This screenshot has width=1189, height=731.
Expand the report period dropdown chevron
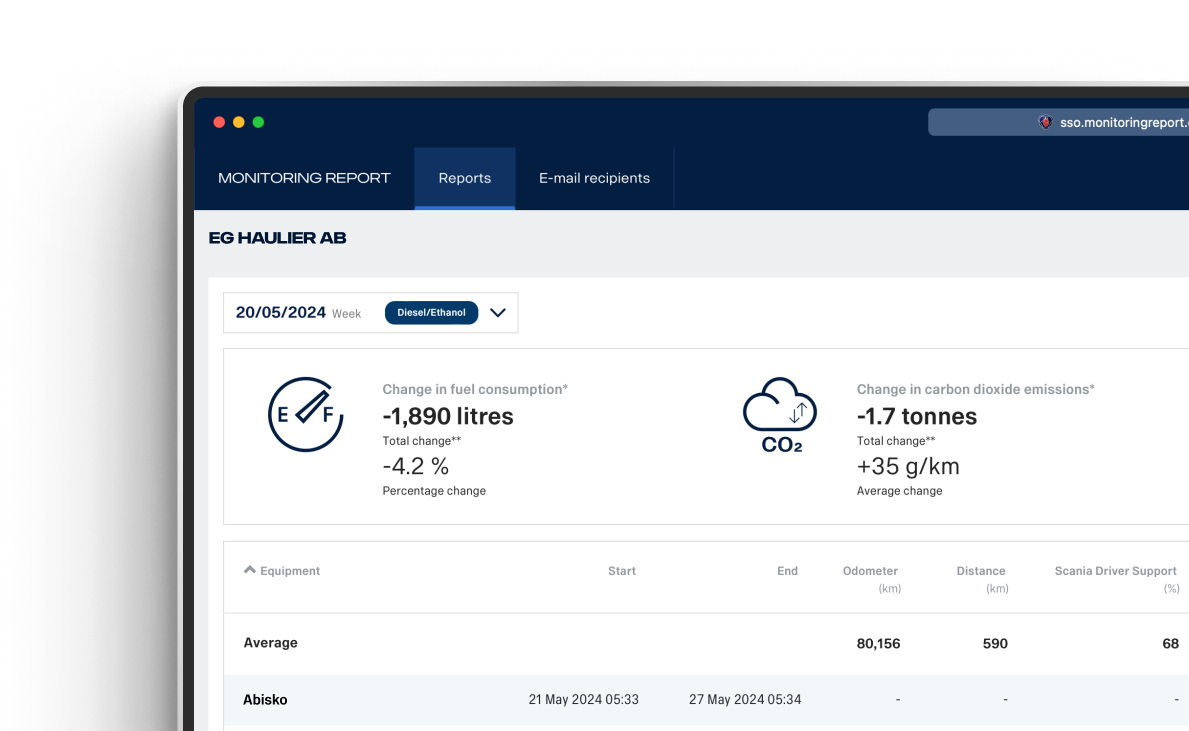pyautogui.click(x=498, y=313)
